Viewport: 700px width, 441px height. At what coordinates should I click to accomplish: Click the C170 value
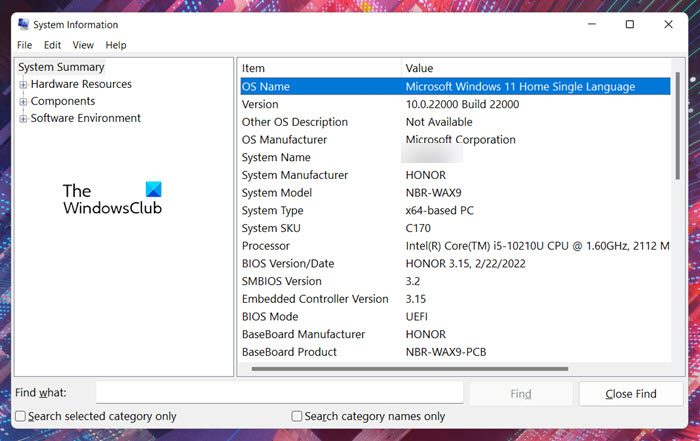tap(418, 228)
